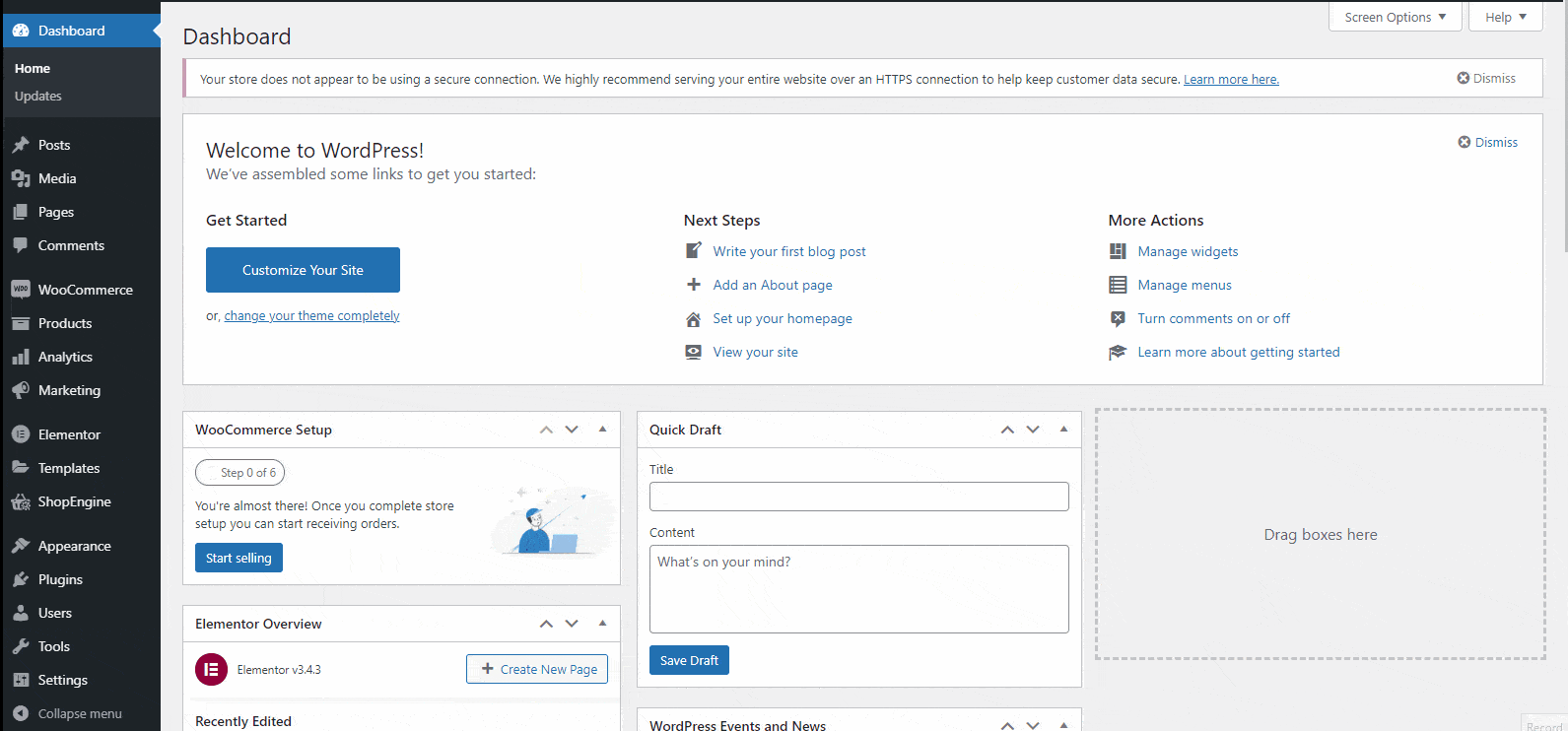Screen dimensions: 1568x731
Task: Click the Settings sliders icon
Action: (x=21, y=680)
